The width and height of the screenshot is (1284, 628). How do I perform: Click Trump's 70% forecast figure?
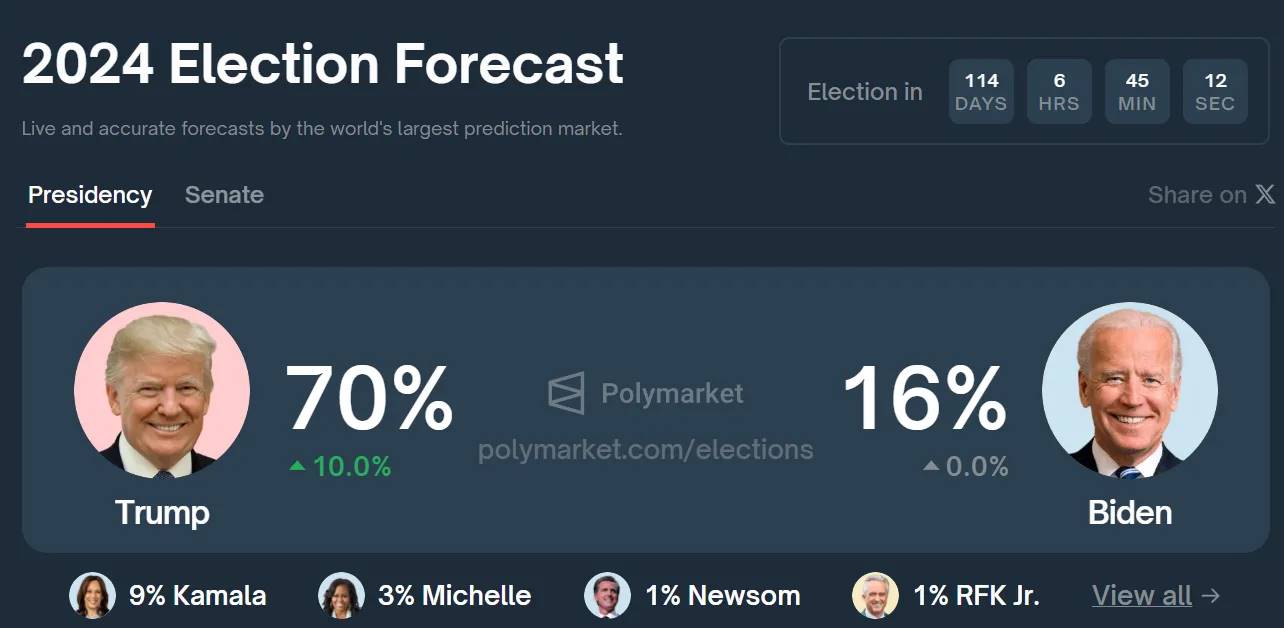(369, 400)
